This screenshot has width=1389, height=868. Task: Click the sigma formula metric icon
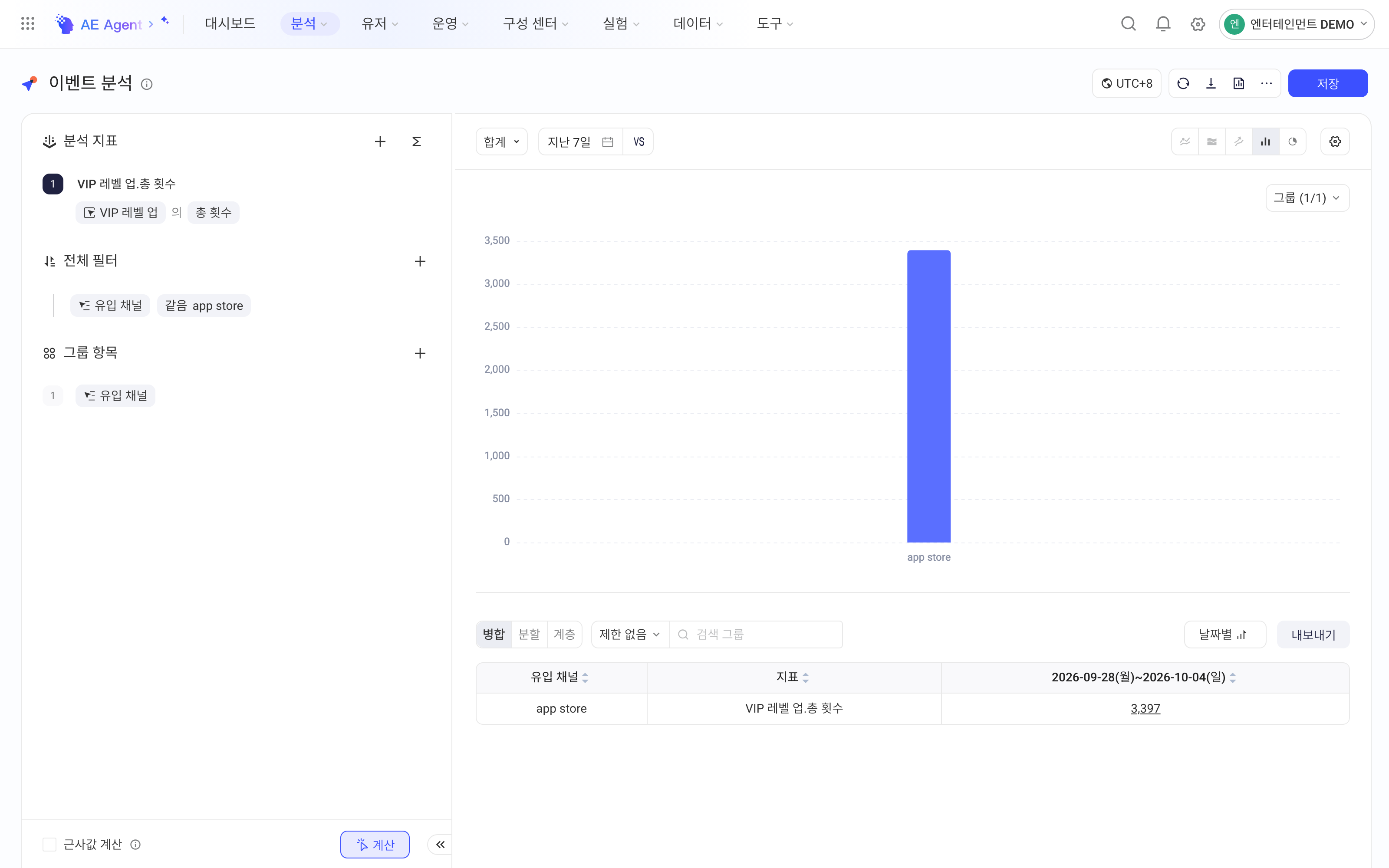pos(417,141)
